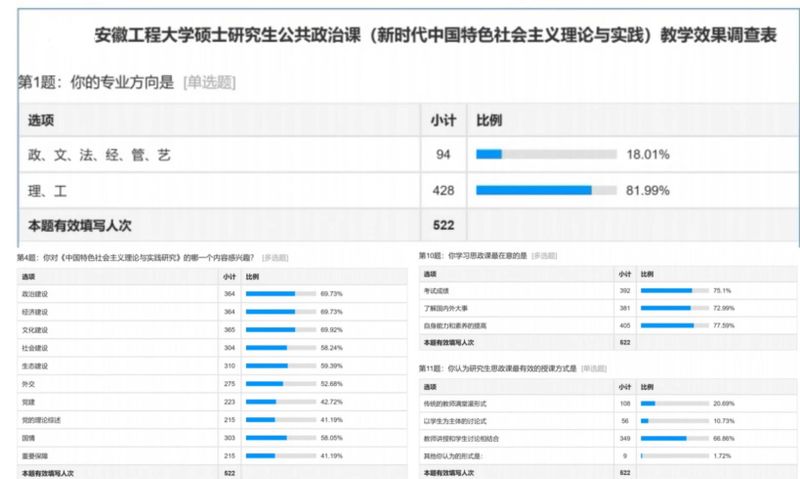800x479 pixels.
Task: Click the 传统的教师满堂灌形式 option row
Action: tap(458, 403)
